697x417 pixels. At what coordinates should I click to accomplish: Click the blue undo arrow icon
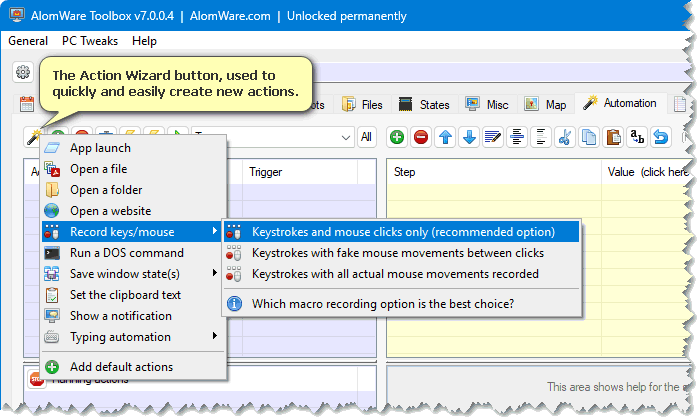click(x=661, y=137)
